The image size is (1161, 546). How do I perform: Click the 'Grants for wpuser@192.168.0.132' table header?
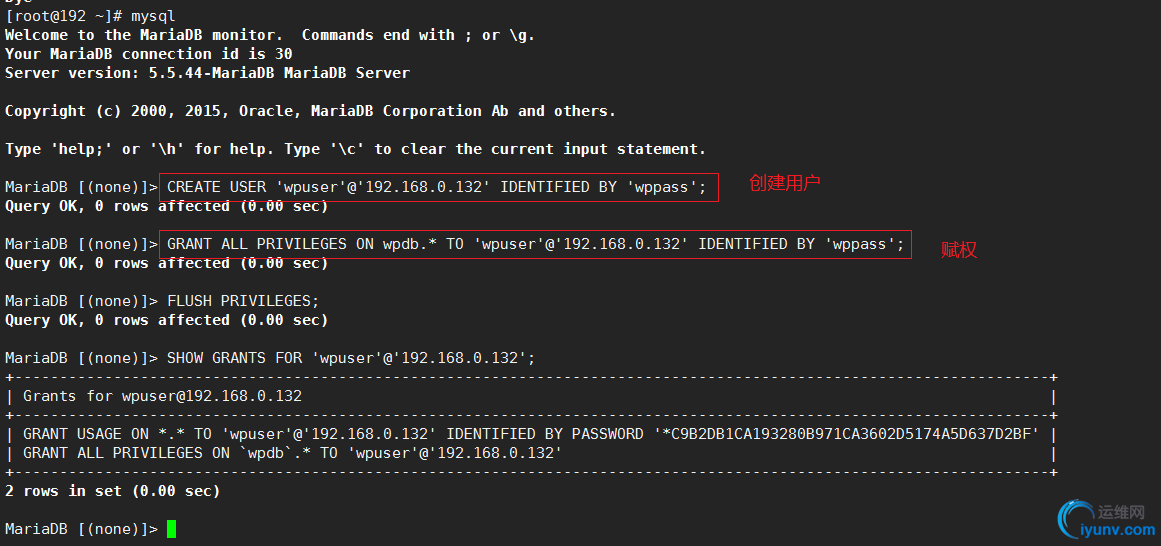pos(162,396)
